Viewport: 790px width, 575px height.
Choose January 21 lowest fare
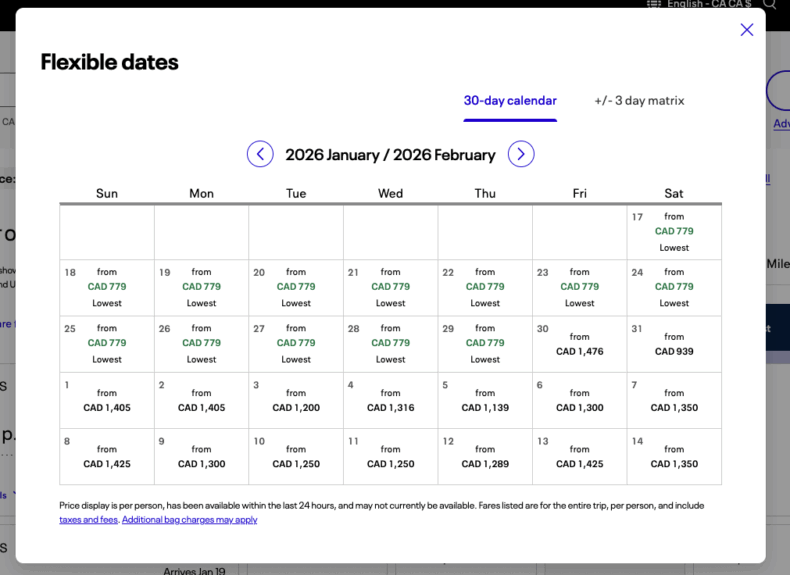pos(390,288)
